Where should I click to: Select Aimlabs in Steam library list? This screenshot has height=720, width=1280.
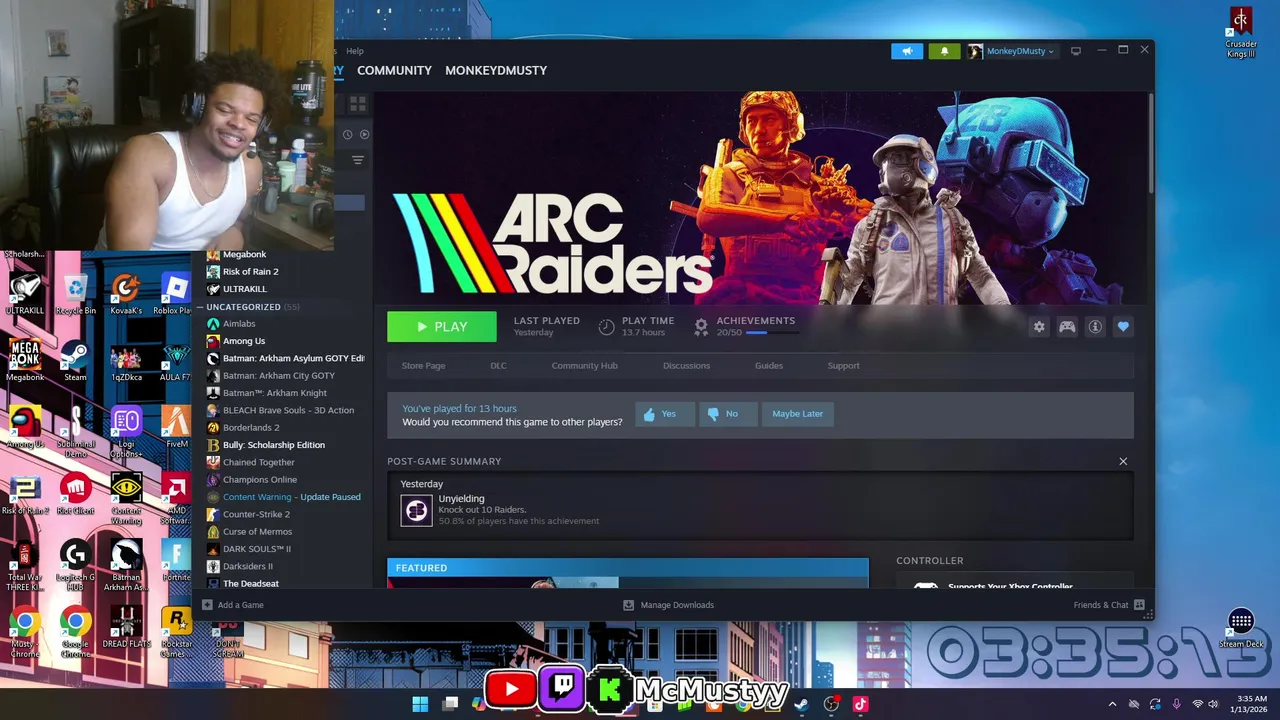tap(239, 324)
